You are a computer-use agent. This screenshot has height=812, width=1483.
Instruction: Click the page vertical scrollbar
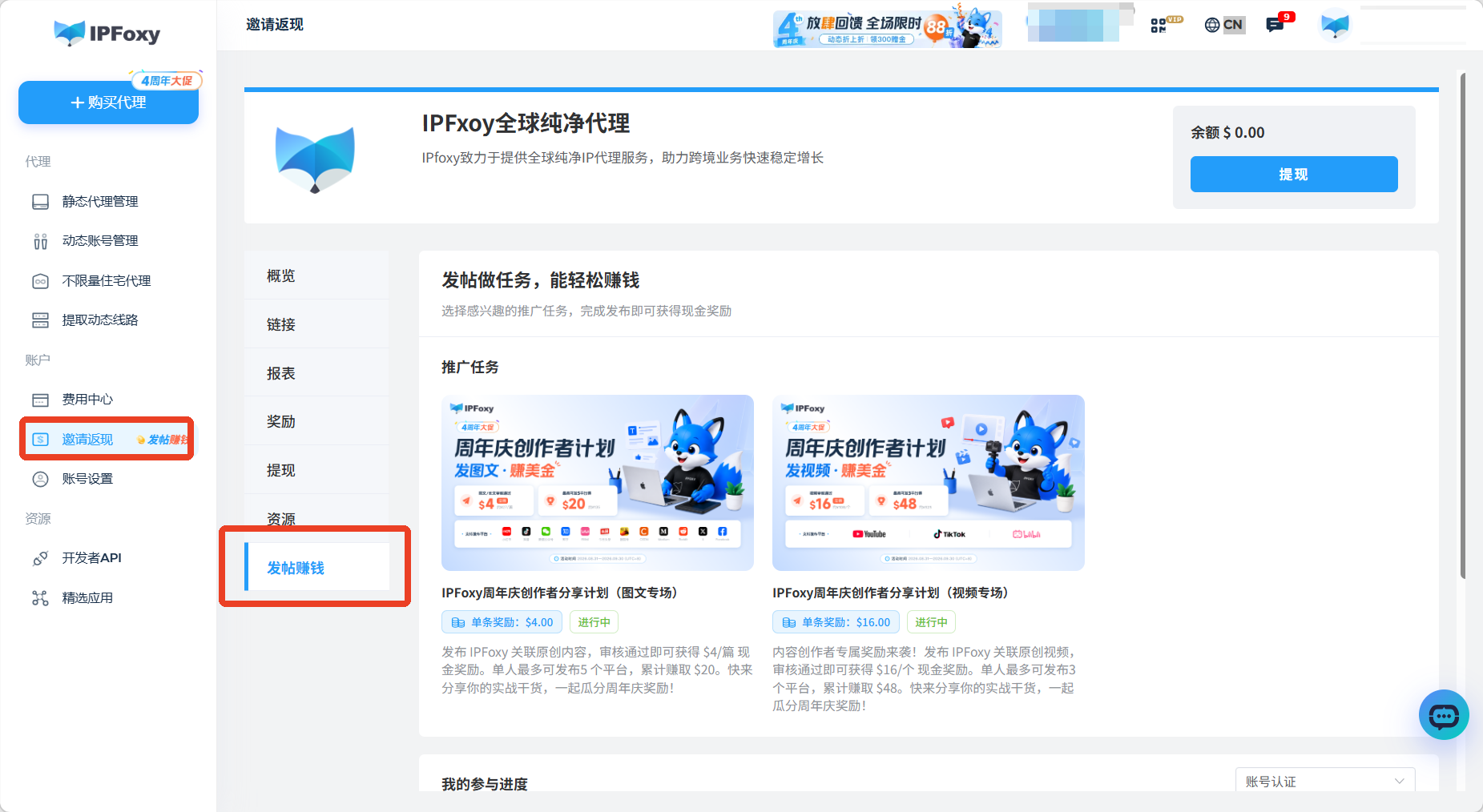click(1463, 325)
